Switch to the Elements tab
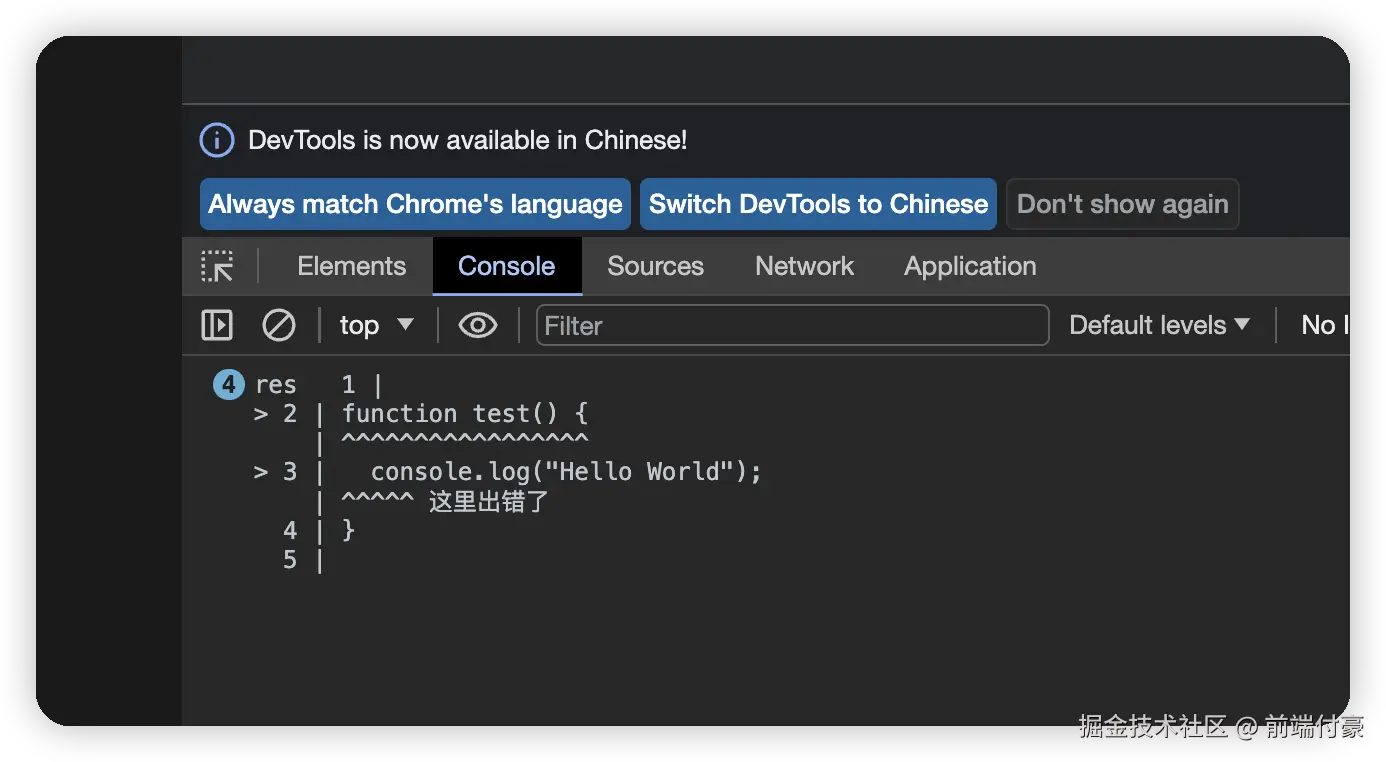 click(352, 266)
